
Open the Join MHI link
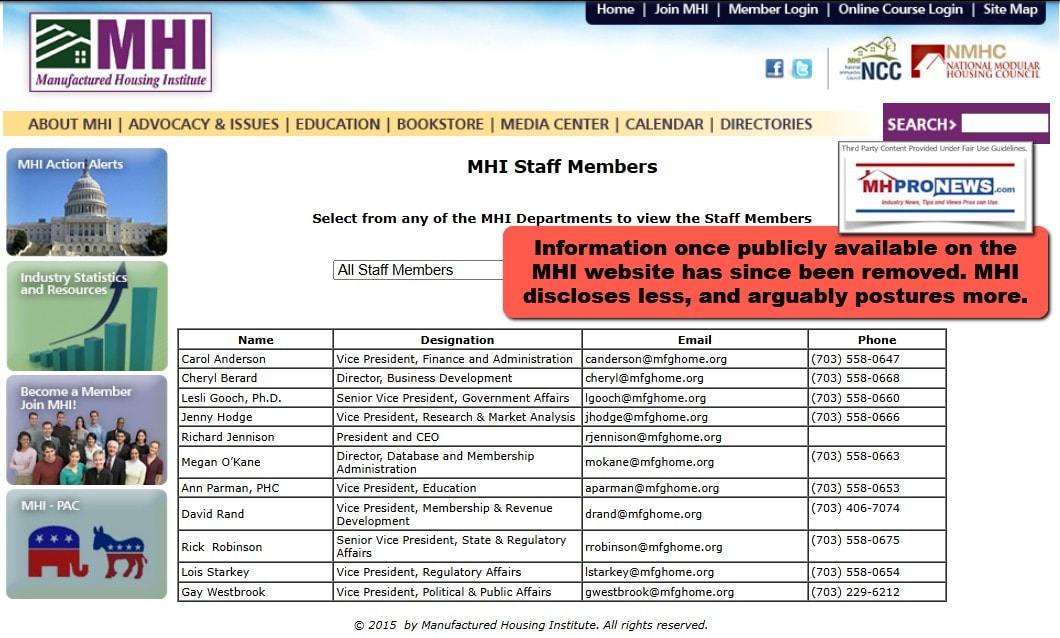tap(681, 9)
